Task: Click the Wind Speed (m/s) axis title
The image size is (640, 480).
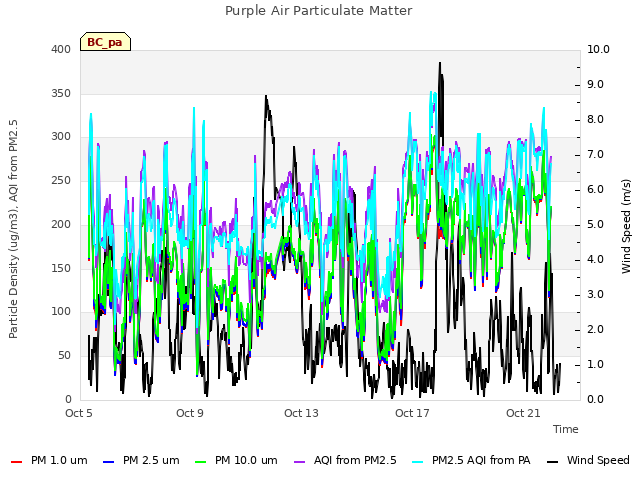Action: pos(626,226)
